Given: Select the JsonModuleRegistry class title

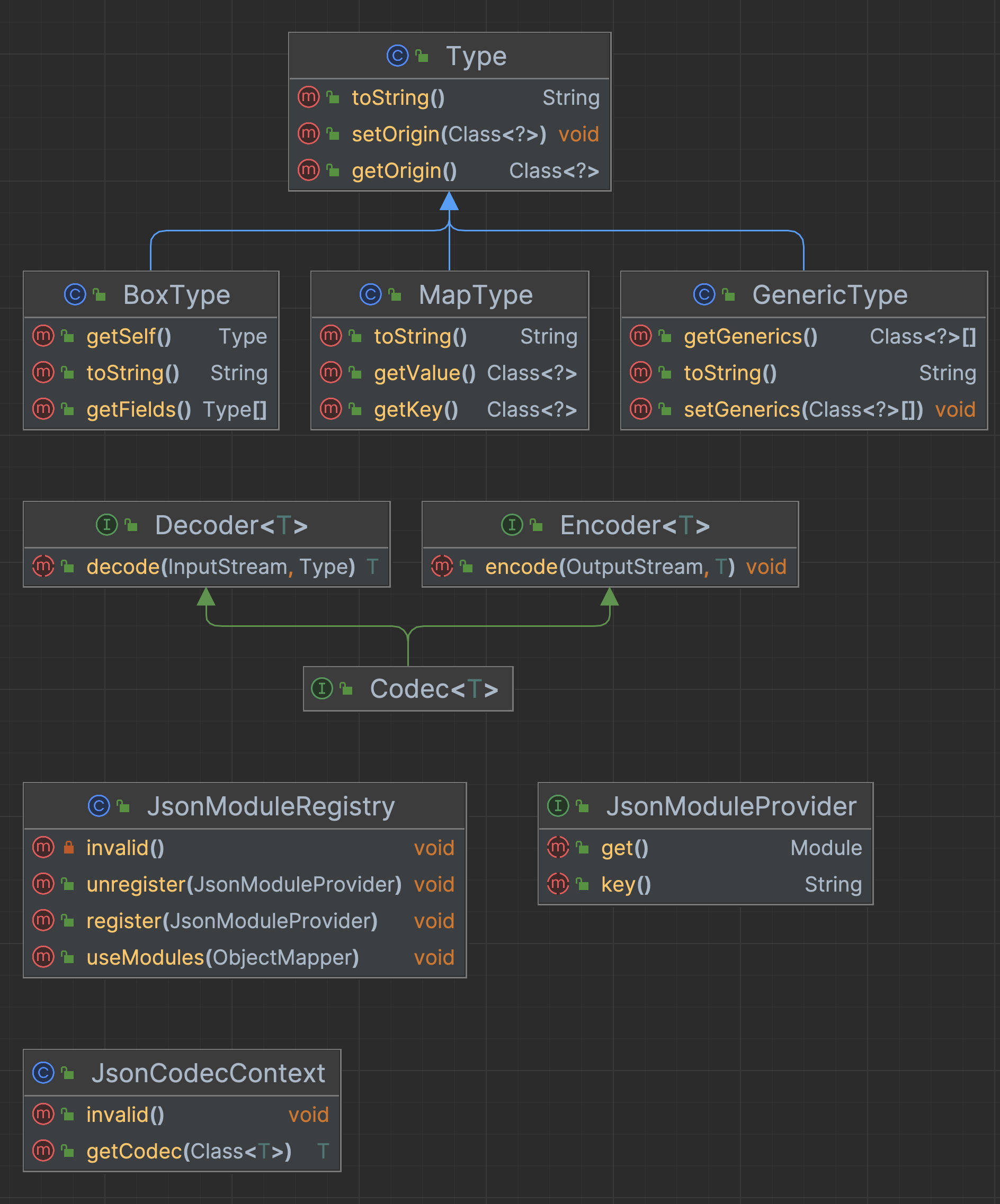Looking at the screenshot, I should pyautogui.click(x=271, y=806).
